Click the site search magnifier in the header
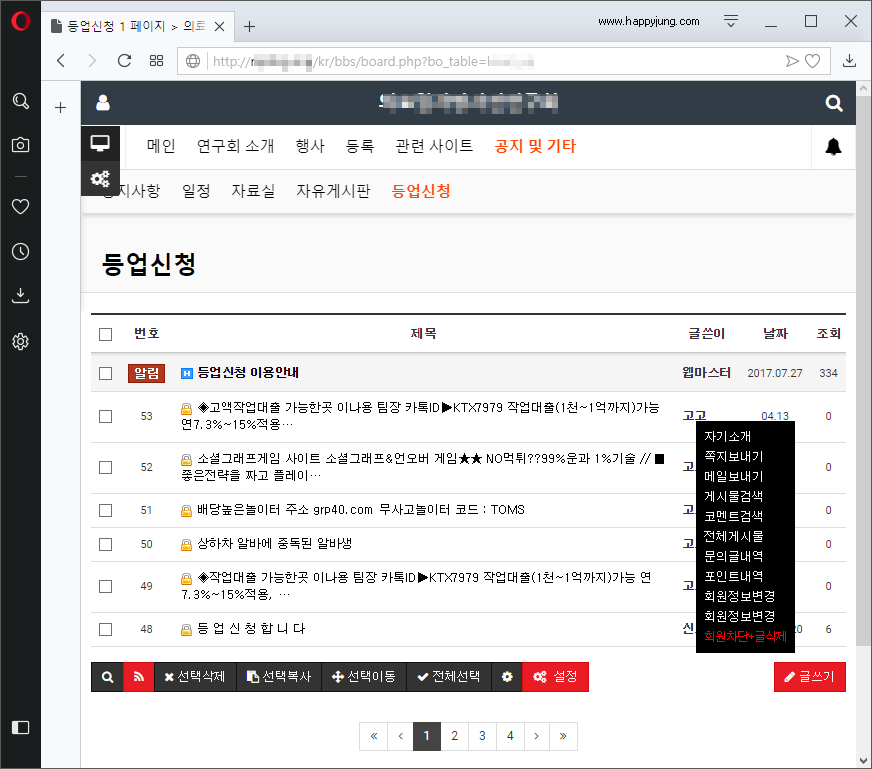 pyautogui.click(x=834, y=103)
